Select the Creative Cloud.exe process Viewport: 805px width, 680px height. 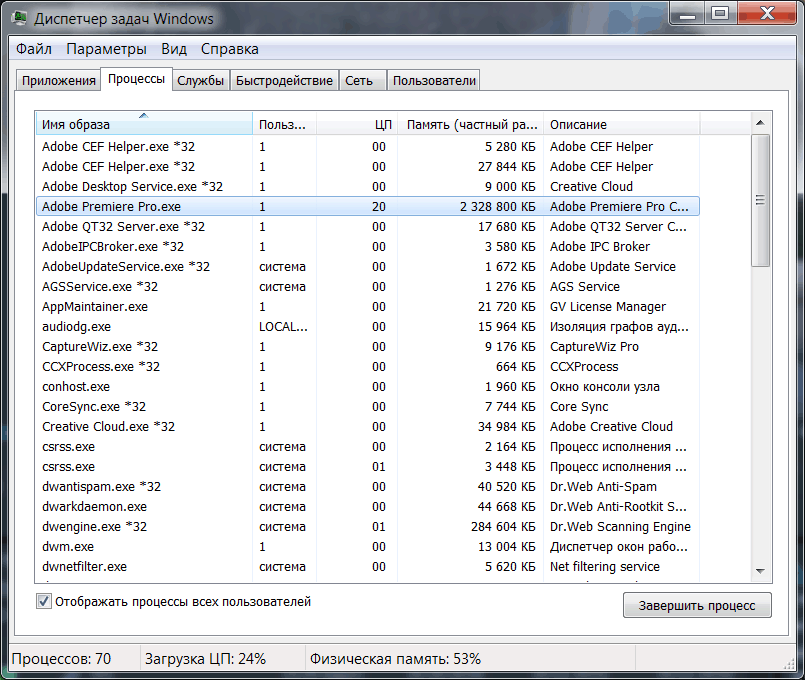click(x=368, y=426)
